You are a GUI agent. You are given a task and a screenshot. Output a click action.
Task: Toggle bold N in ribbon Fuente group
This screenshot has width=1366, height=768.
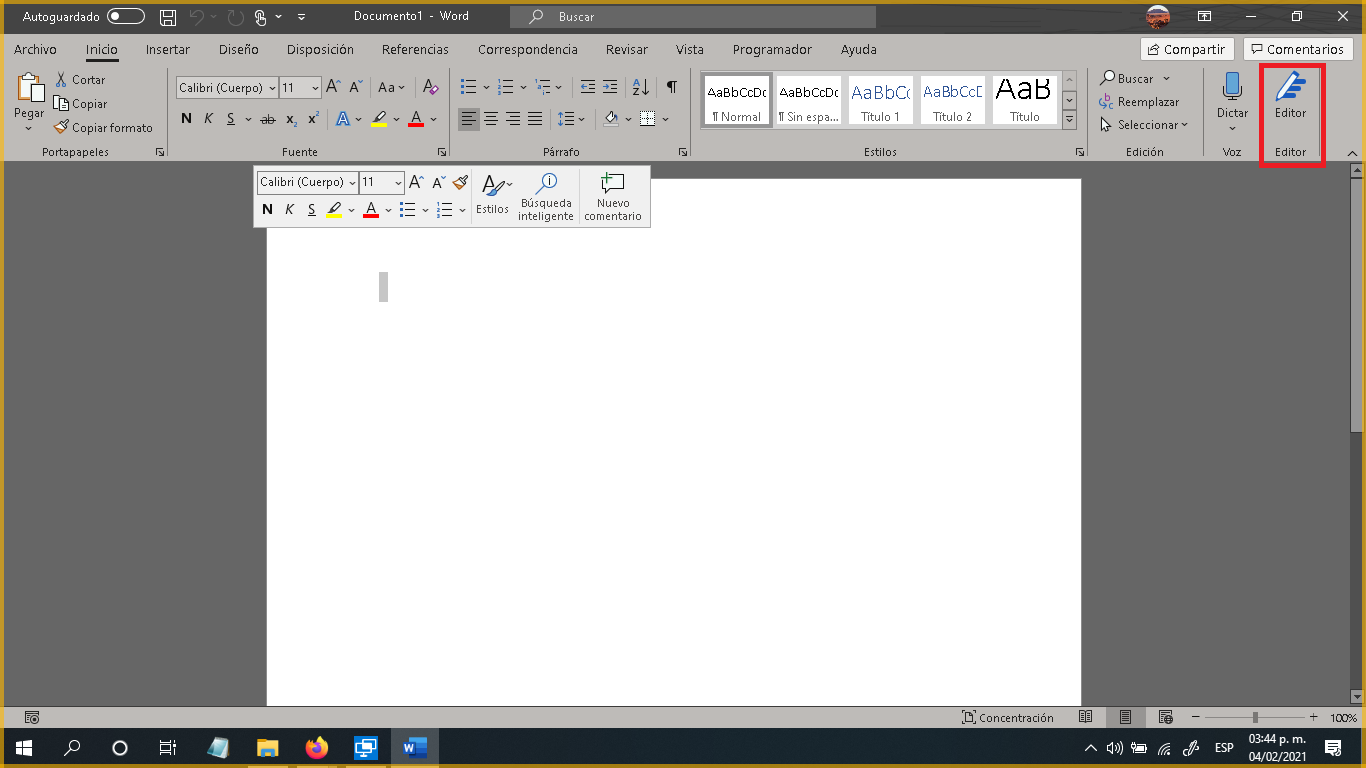point(186,119)
